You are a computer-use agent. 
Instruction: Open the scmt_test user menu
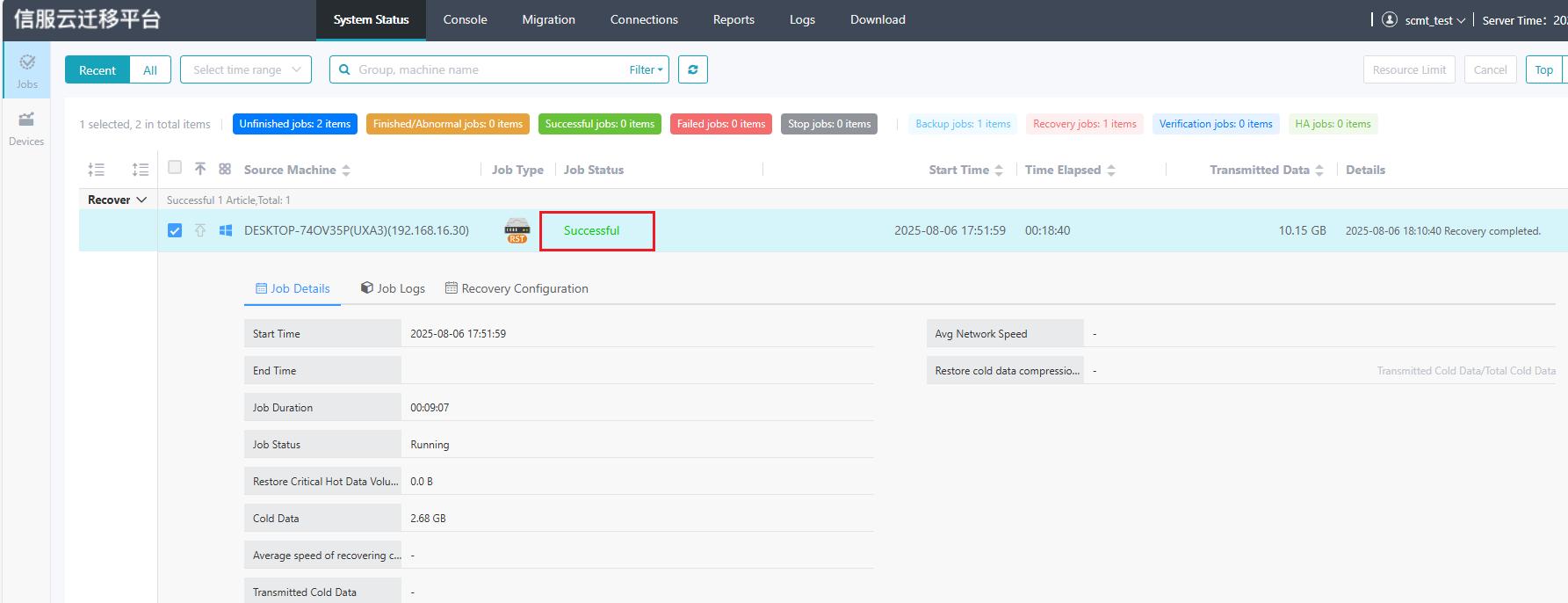[x=1434, y=20]
